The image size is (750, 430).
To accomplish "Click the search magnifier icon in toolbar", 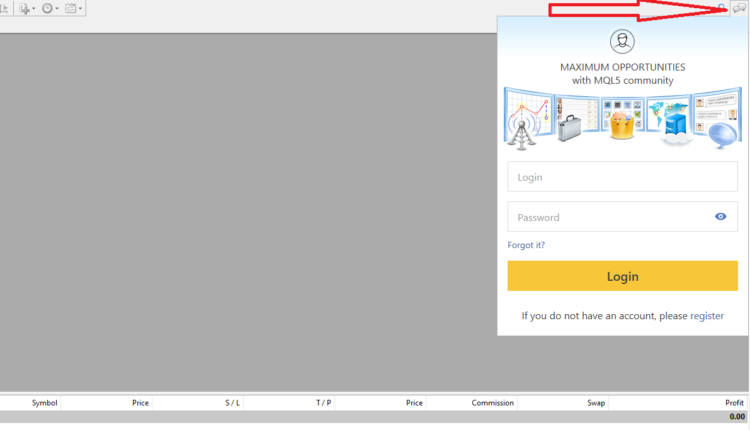I will point(722,8).
